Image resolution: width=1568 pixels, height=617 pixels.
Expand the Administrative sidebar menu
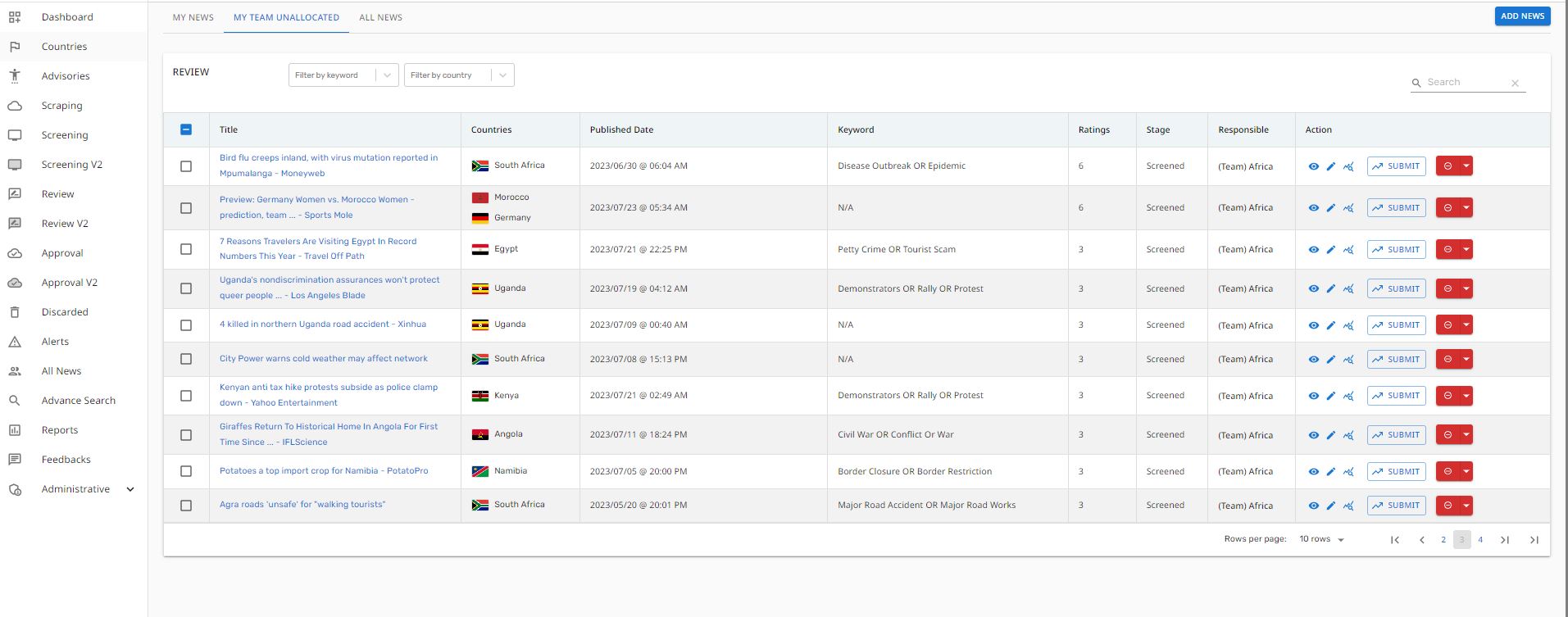click(x=130, y=489)
